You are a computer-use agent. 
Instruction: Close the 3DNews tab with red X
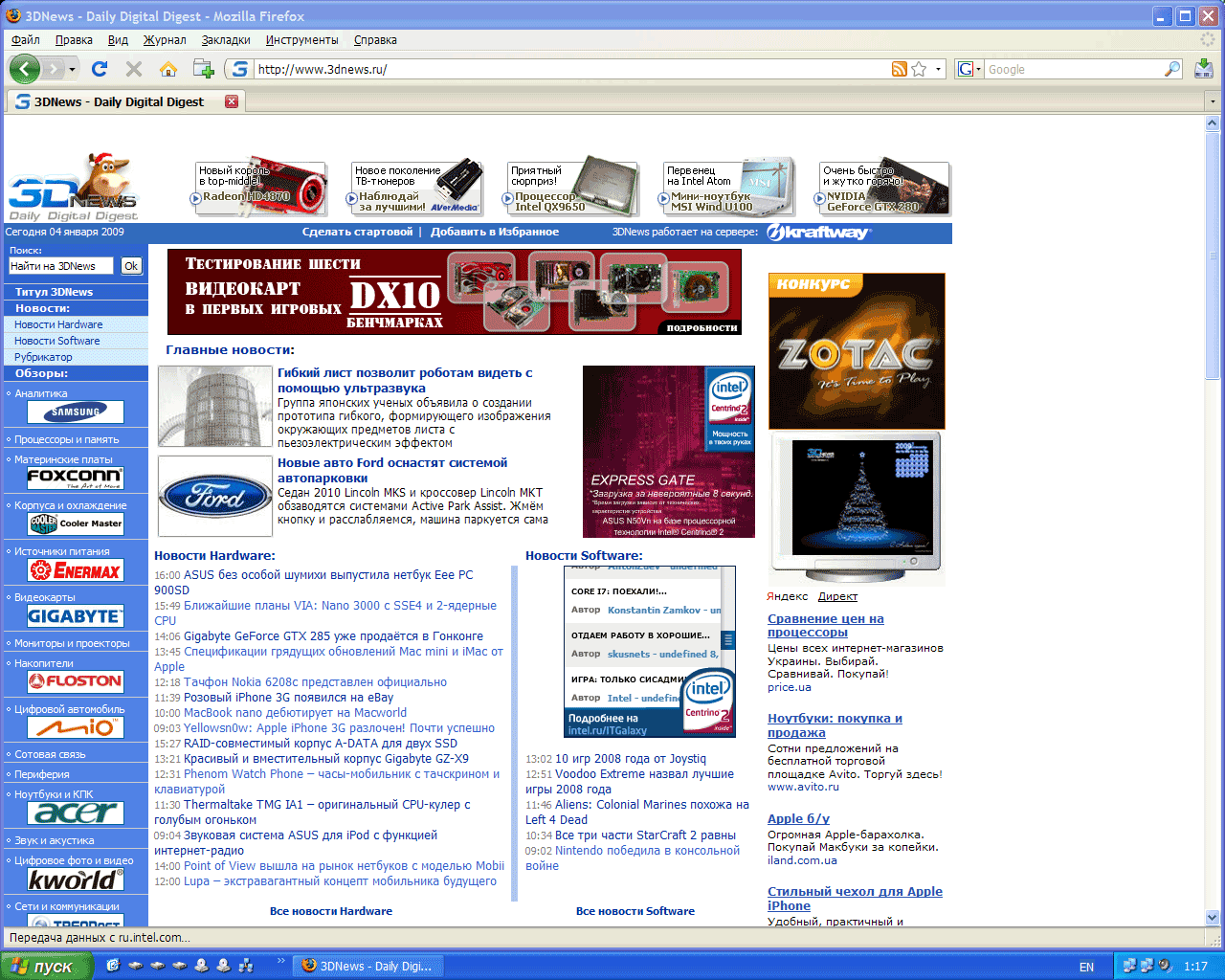click(232, 101)
